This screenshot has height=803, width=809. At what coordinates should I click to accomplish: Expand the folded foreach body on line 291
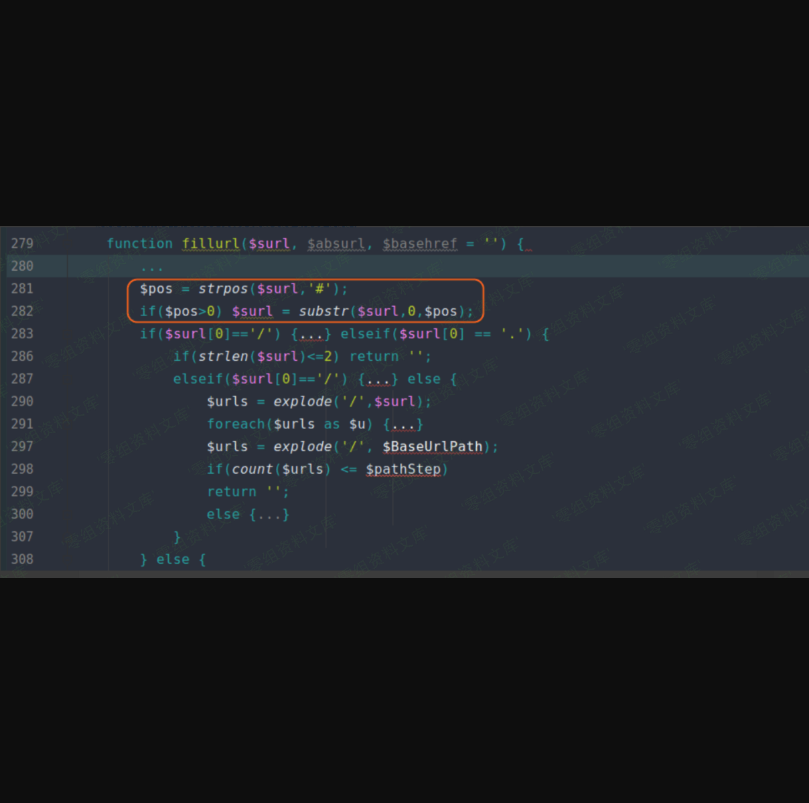(403, 424)
